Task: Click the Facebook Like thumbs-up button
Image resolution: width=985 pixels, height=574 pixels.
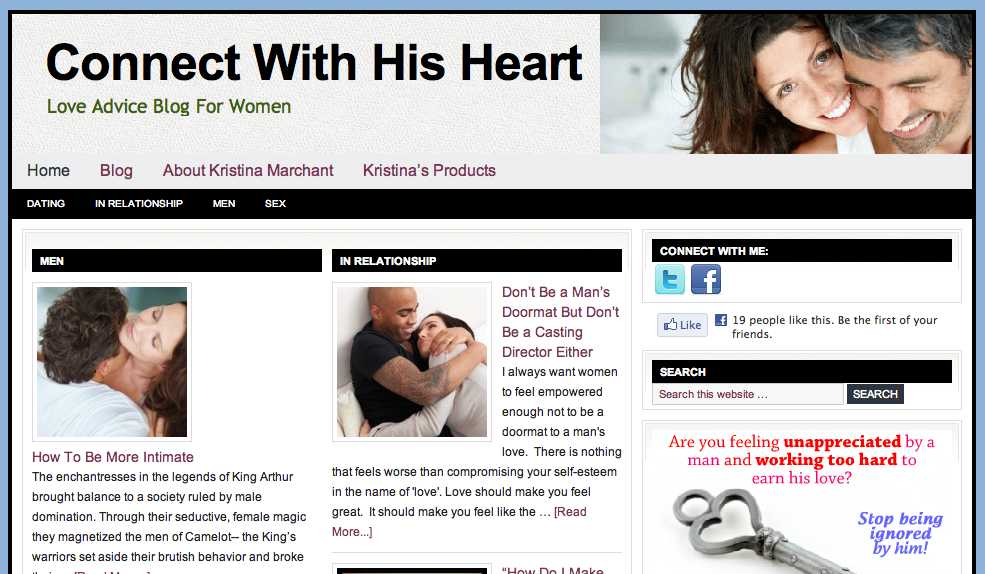Action: (x=682, y=325)
